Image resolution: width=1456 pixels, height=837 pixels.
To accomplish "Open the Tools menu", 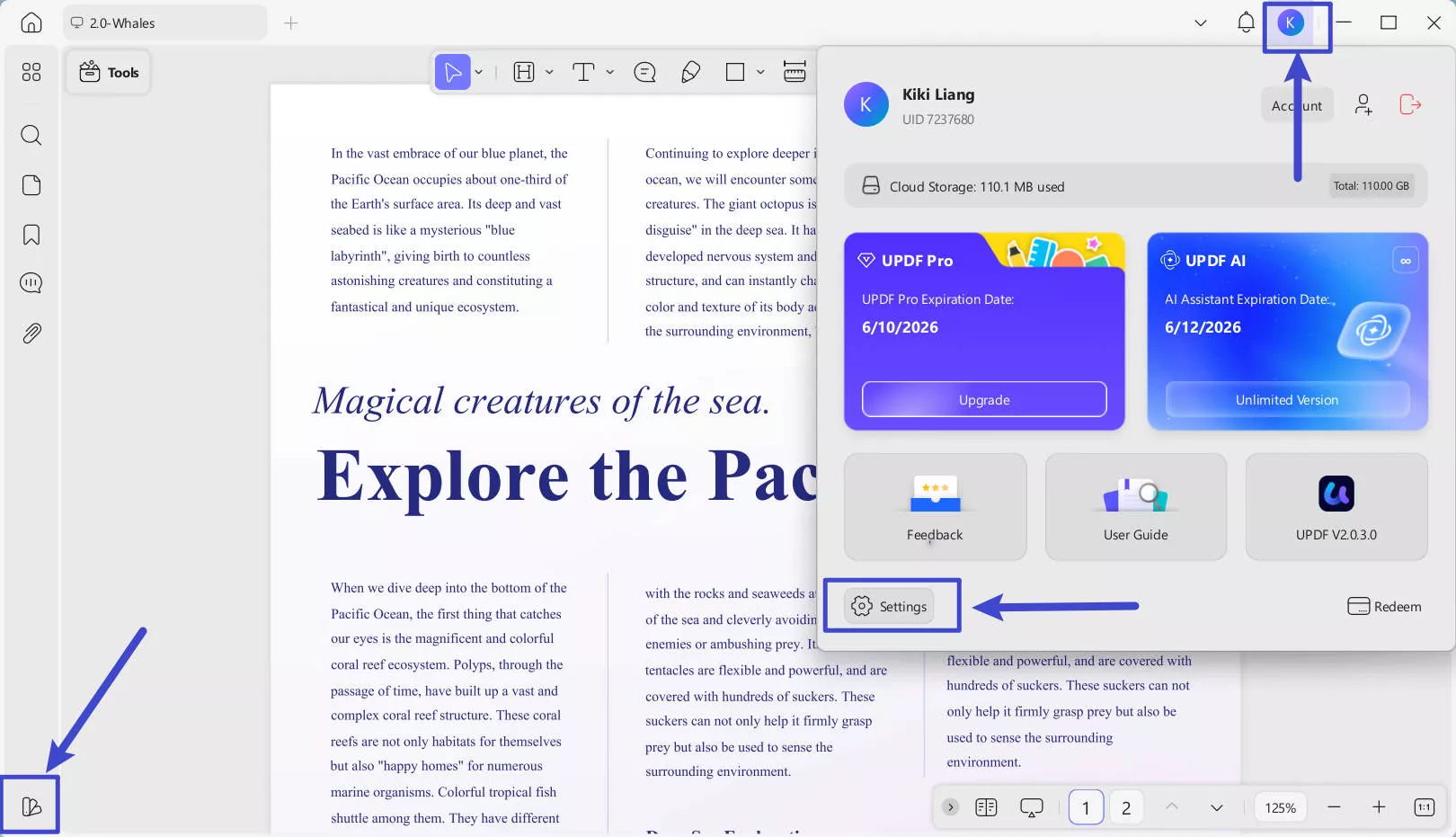I will click(x=109, y=72).
